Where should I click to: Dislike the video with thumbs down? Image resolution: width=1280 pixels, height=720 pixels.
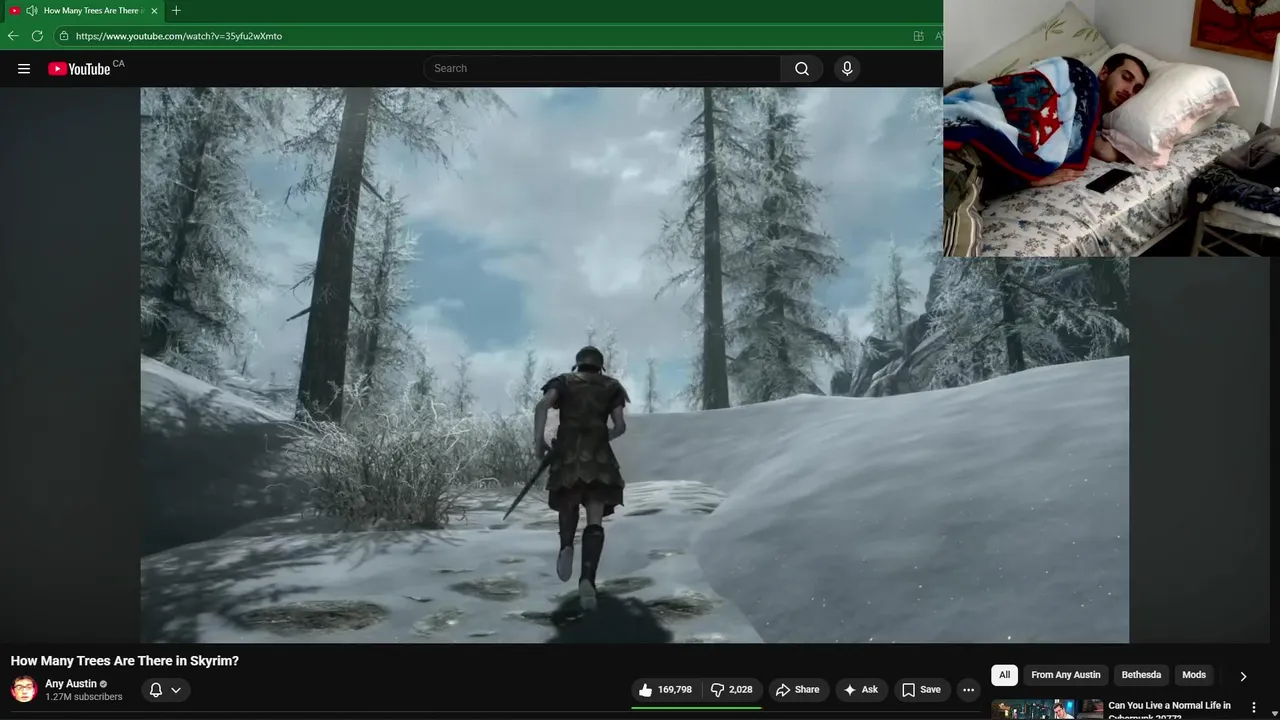click(x=732, y=690)
